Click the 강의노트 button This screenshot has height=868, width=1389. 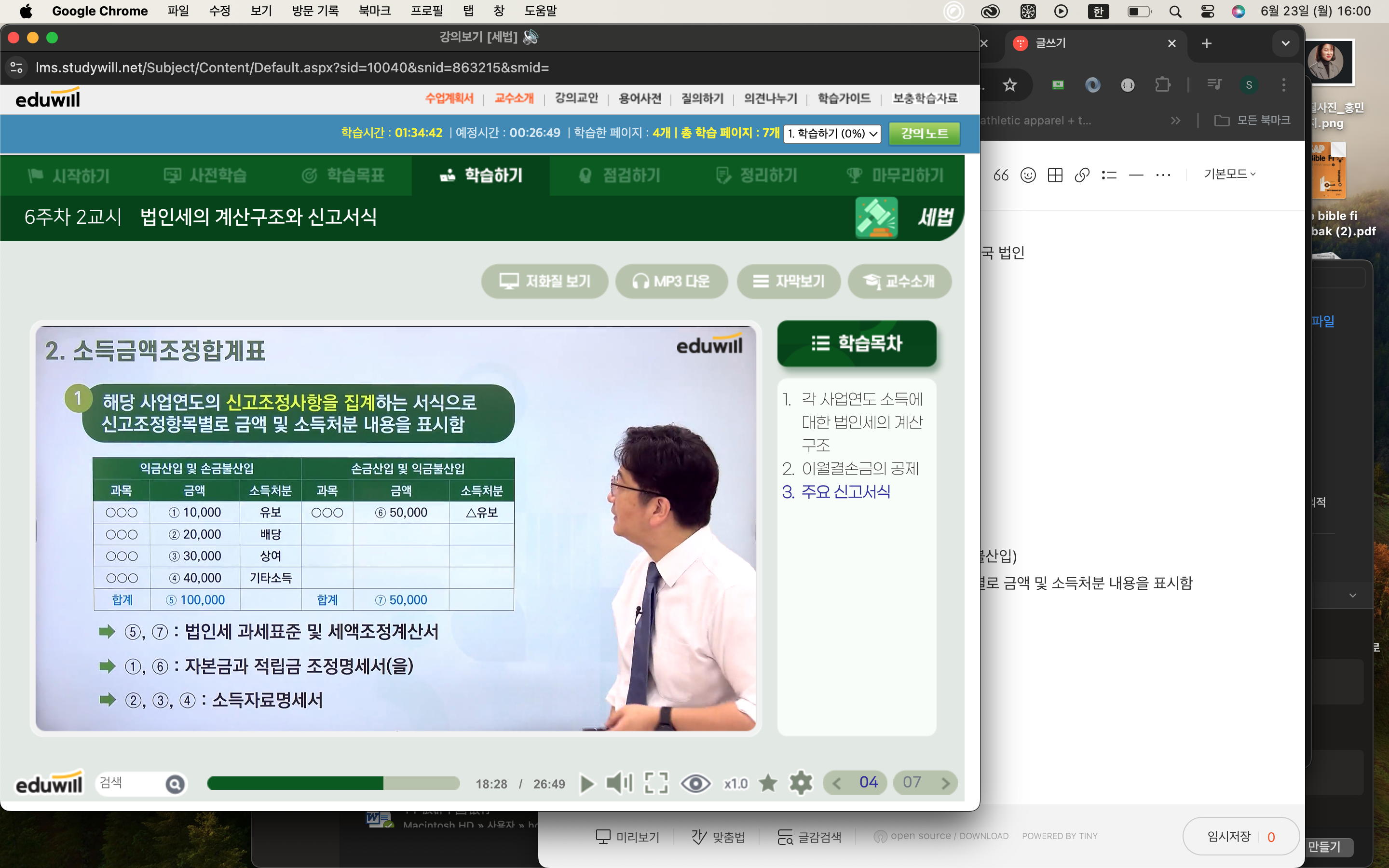tap(924, 134)
